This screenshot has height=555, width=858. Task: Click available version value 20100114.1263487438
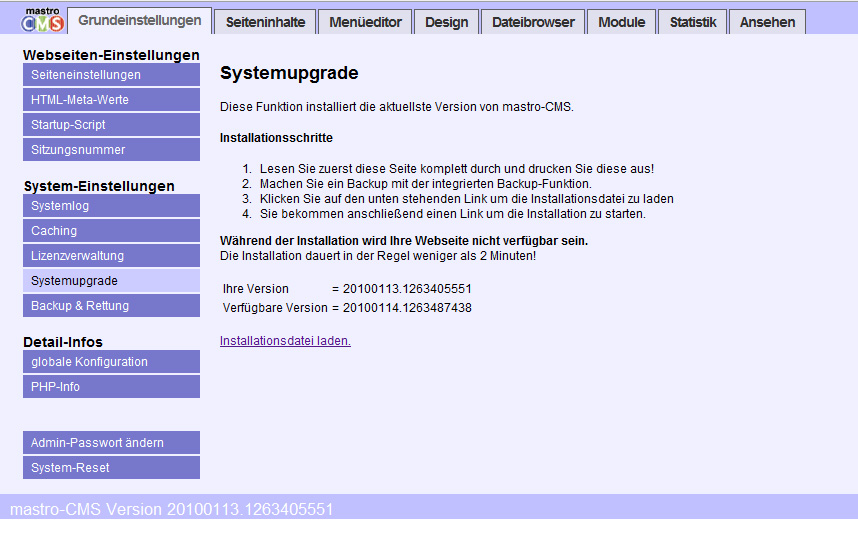[407, 308]
